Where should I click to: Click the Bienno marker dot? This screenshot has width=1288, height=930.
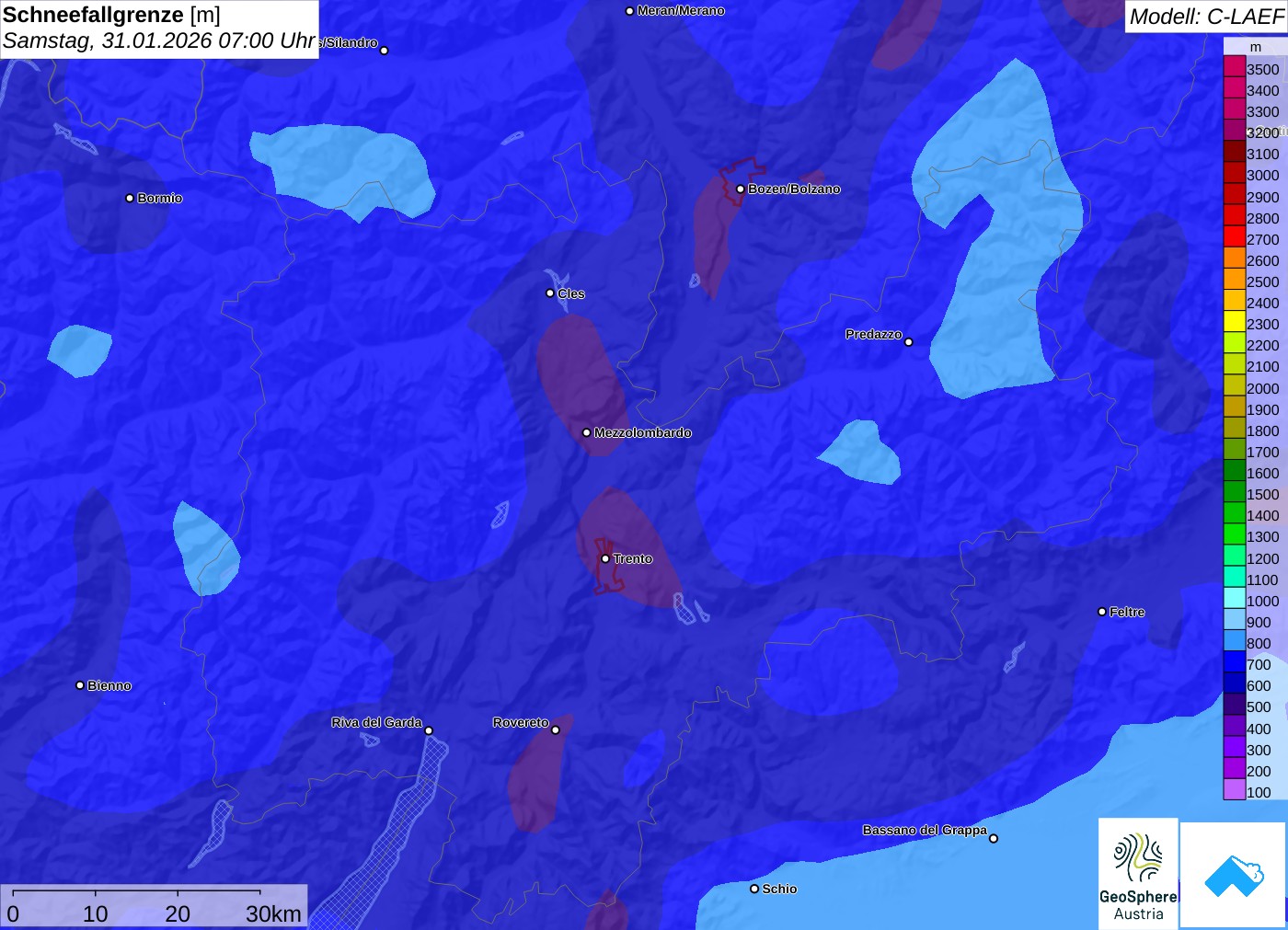(x=80, y=685)
